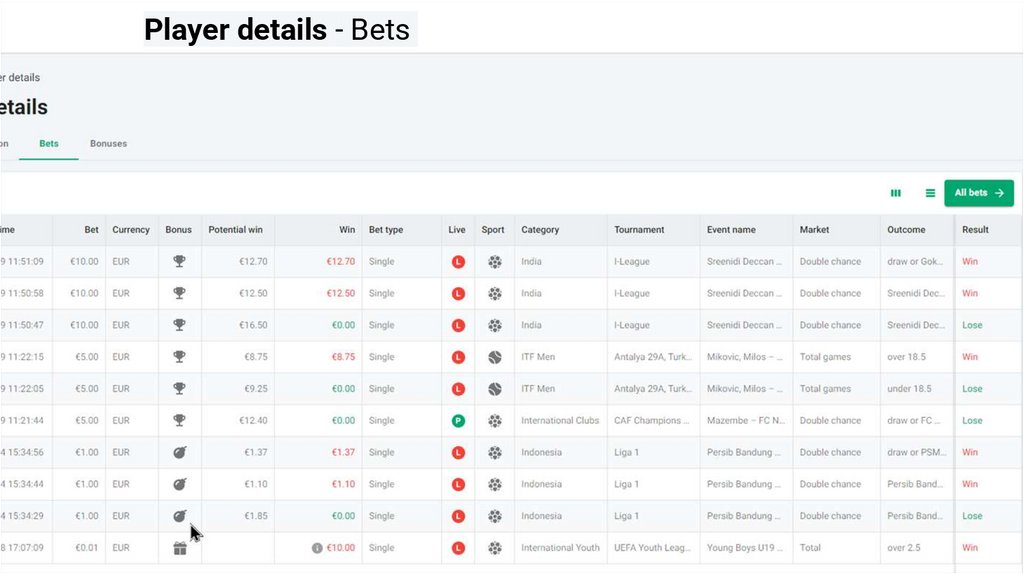
Task: Switch to list view layout icon
Action: coord(930,193)
